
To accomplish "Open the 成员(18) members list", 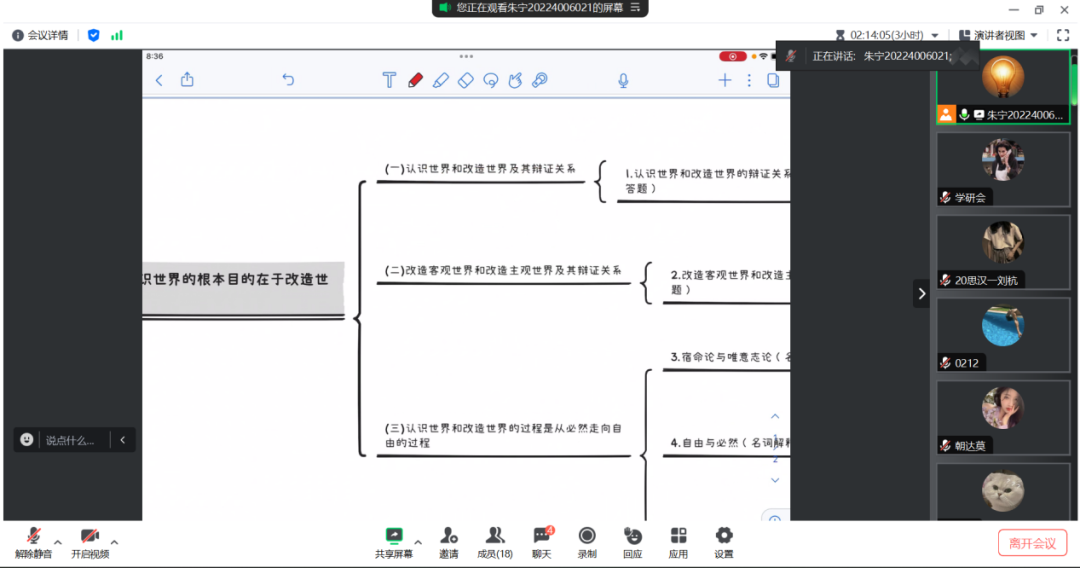I will [495, 541].
